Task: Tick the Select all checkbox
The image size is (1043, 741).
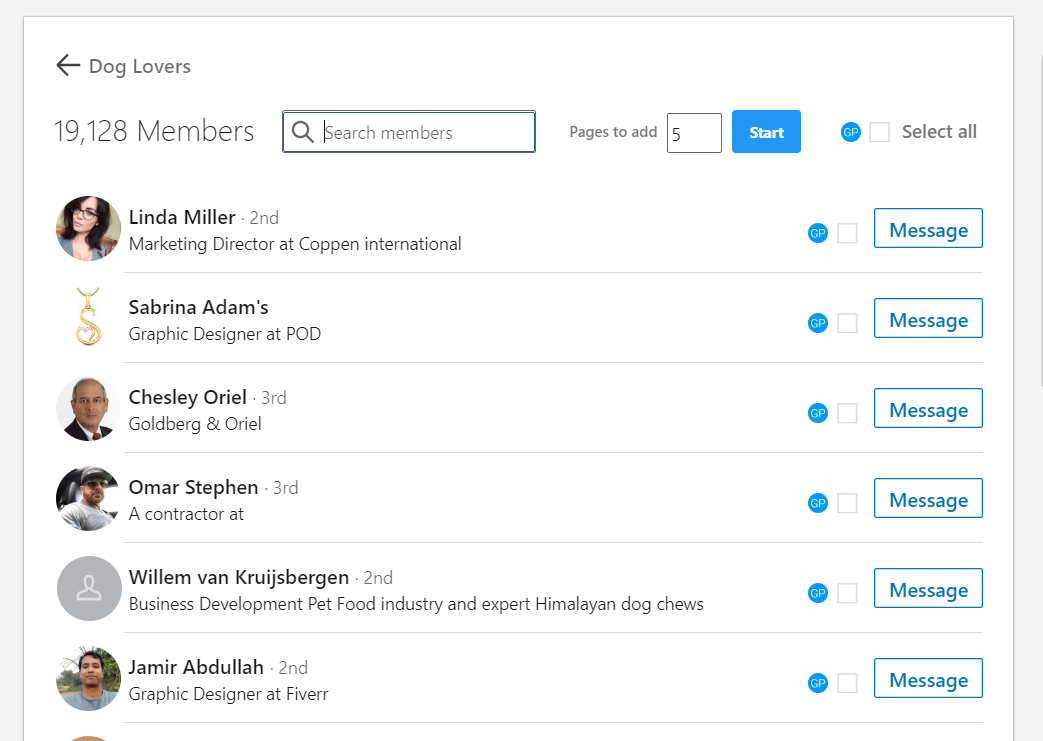Action: (879, 132)
